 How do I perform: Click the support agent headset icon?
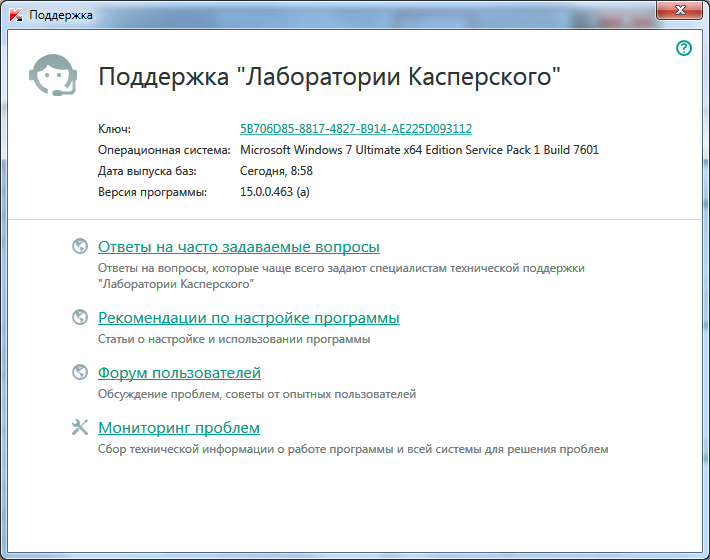coord(53,75)
